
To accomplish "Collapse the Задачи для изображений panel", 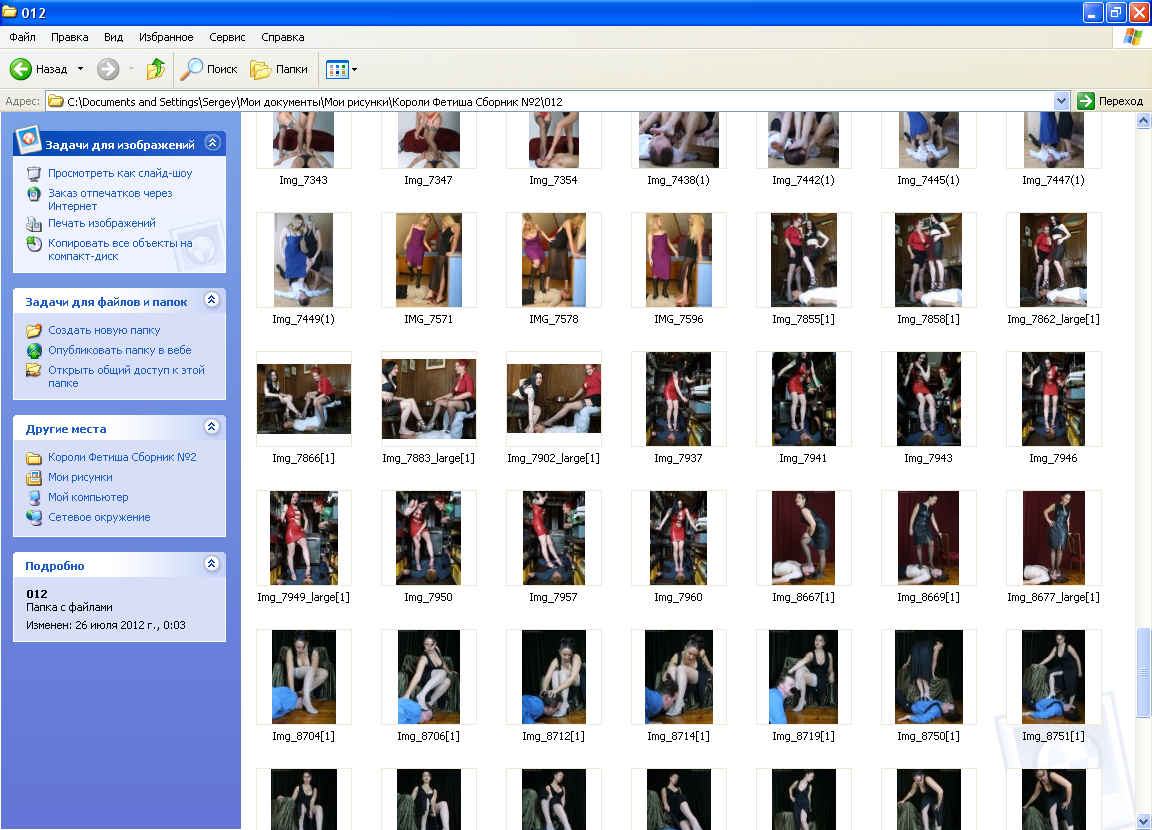I will click(x=212, y=142).
